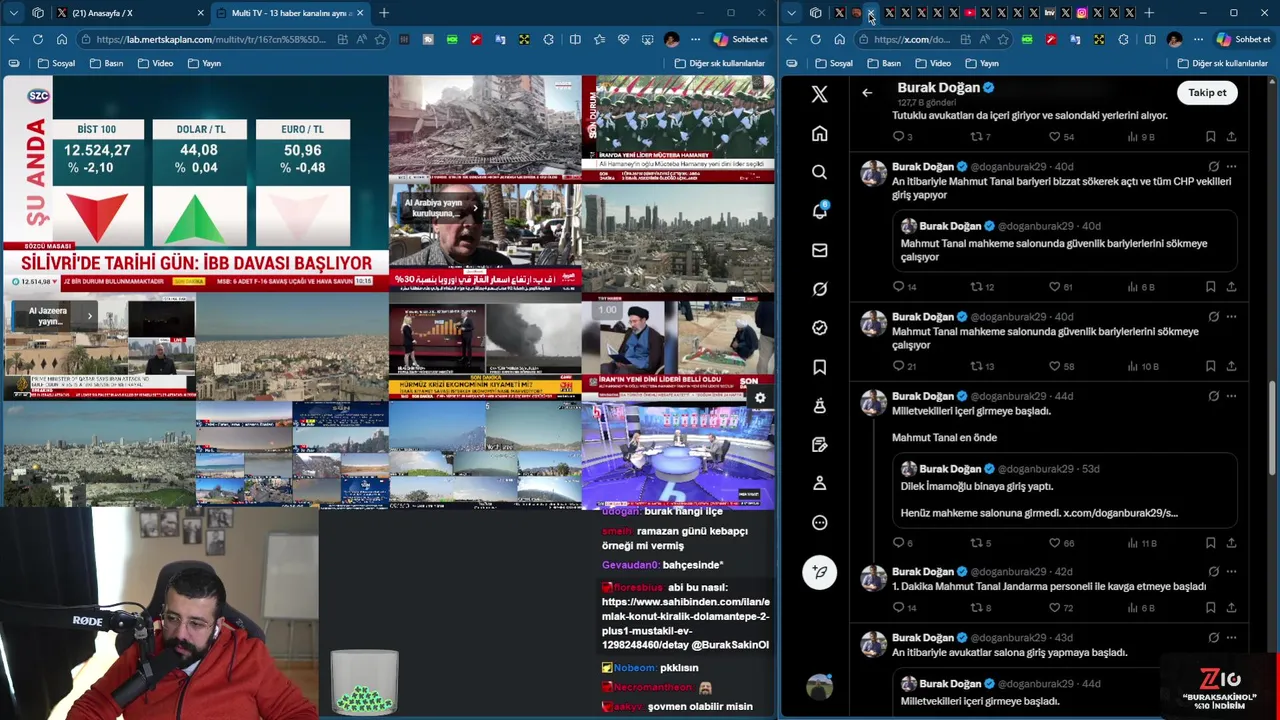This screenshot has width=1280, height=720.
Task: Expand tab search dropdown in left browser
Action: (14, 13)
